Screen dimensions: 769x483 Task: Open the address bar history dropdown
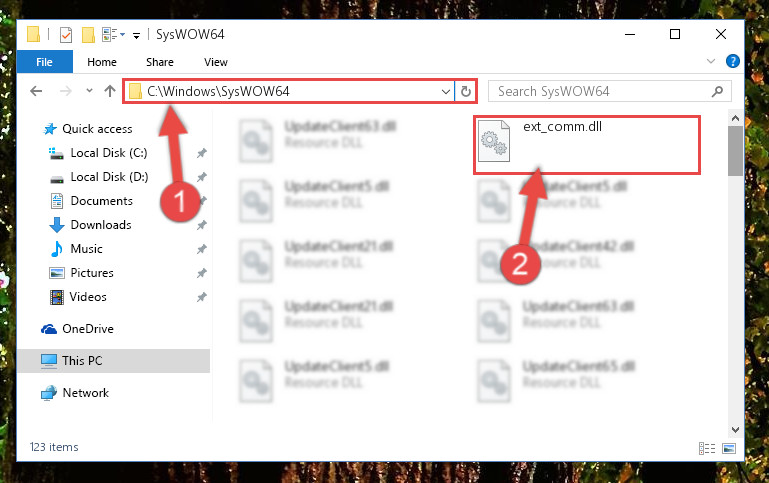445,91
